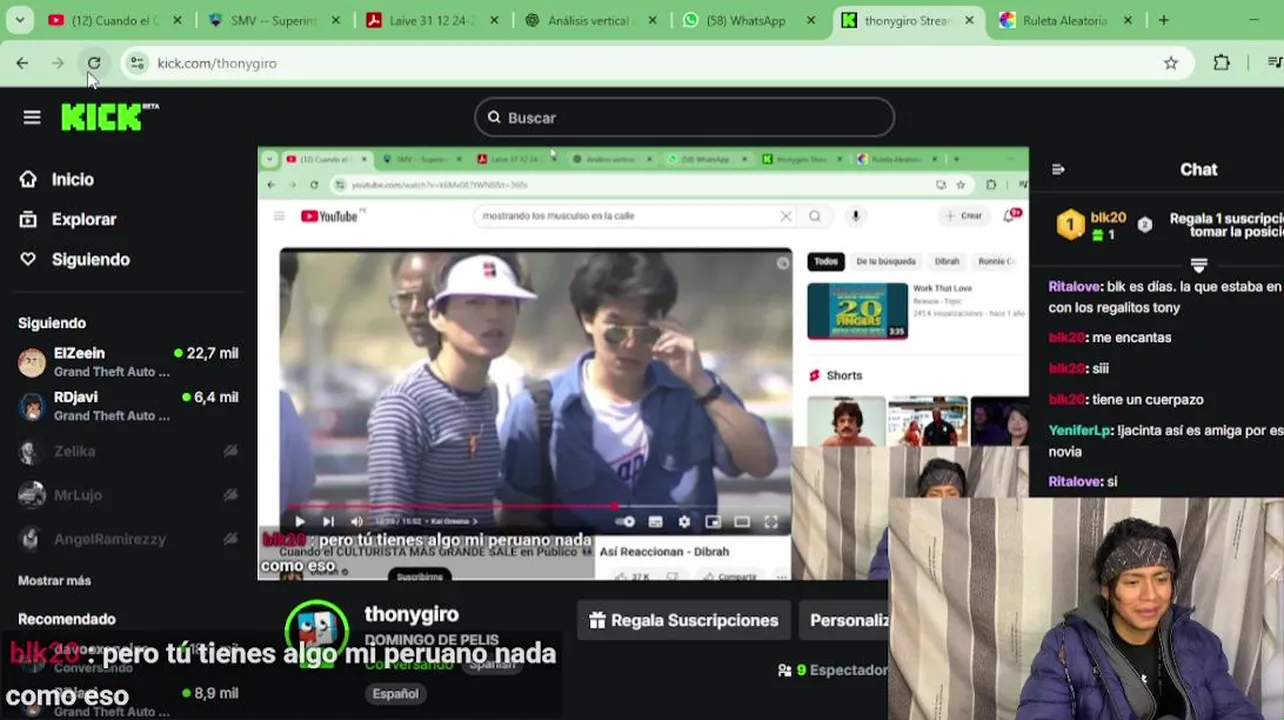Screen dimensions: 1284x720
Task: Open the Chrome media control icon
Action: pyautogui.click(x=1274, y=63)
